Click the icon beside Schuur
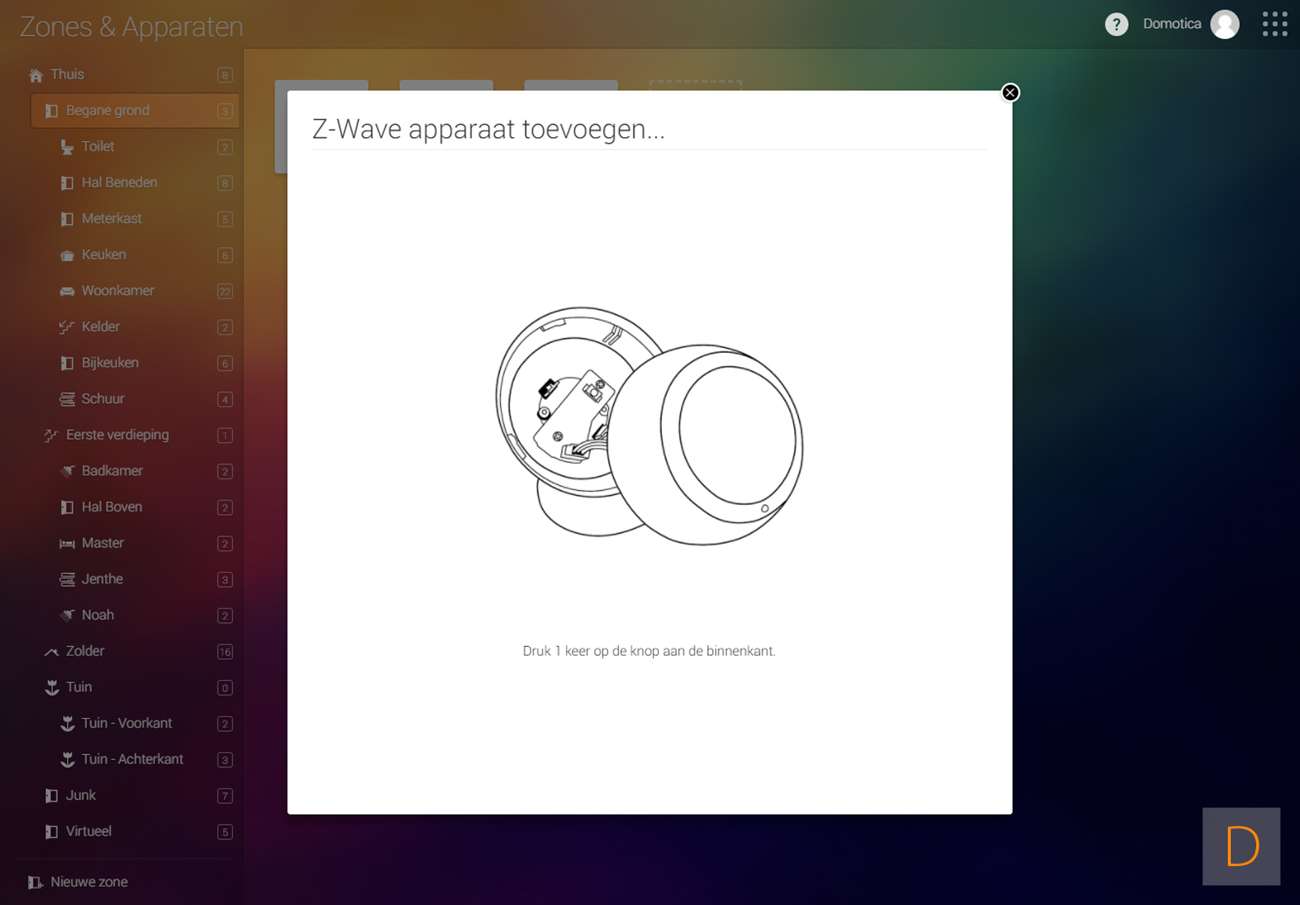 (x=67, y=399)
